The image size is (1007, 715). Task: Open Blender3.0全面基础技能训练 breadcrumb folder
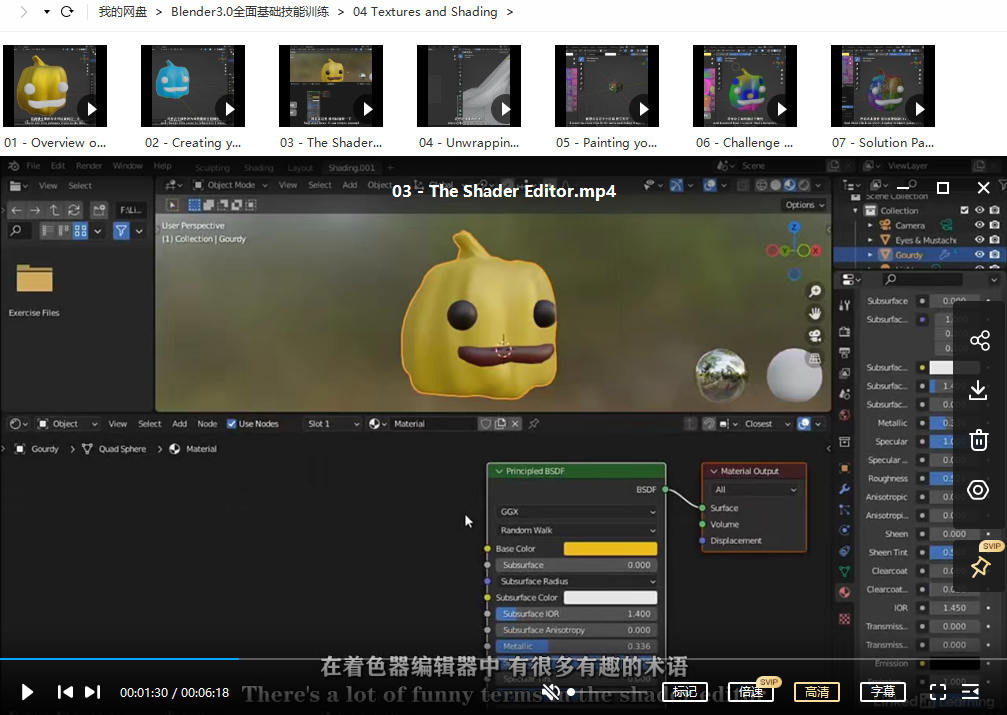[x=249, y=12]
